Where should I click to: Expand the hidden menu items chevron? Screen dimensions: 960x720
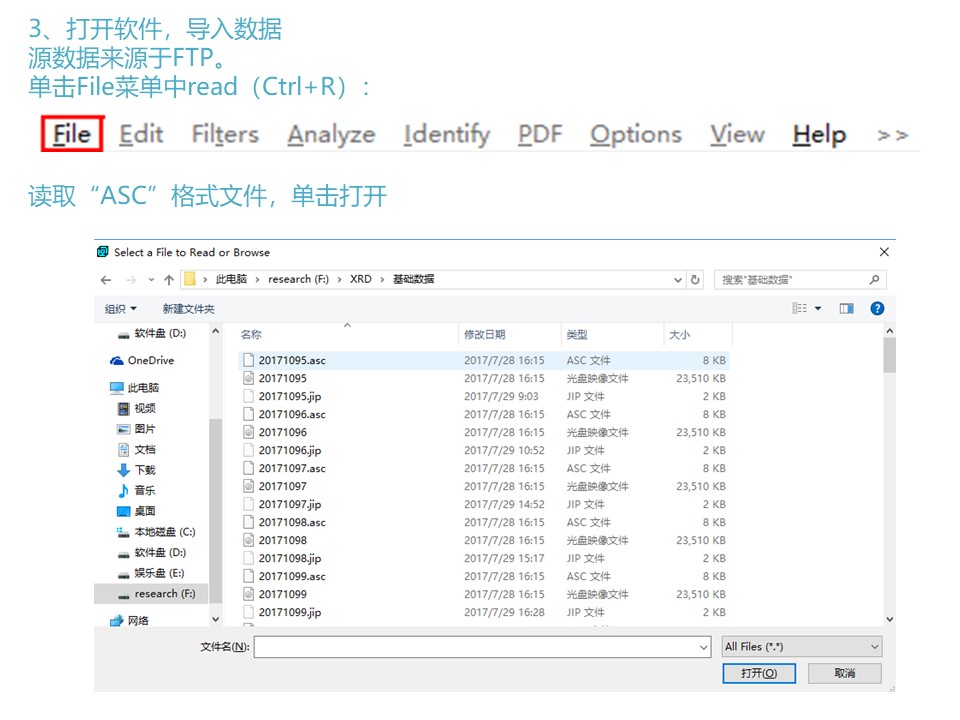(x=892, y=135)
